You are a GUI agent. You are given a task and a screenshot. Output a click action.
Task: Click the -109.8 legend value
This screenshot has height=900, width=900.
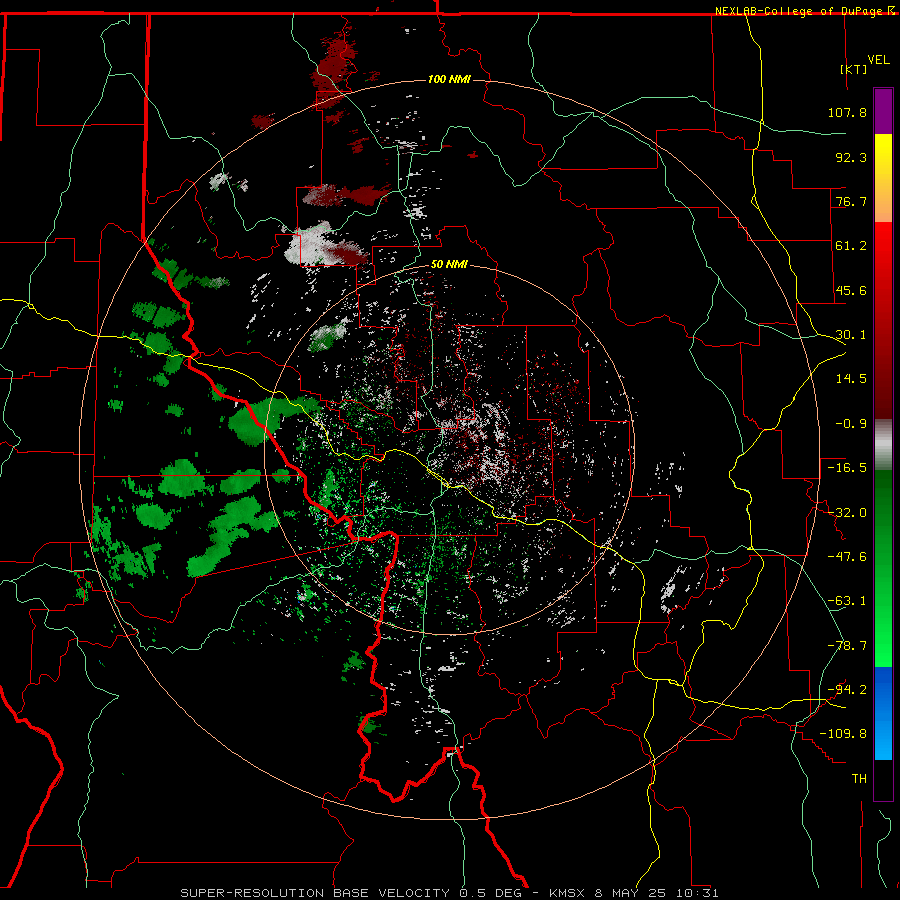[843, 734]
